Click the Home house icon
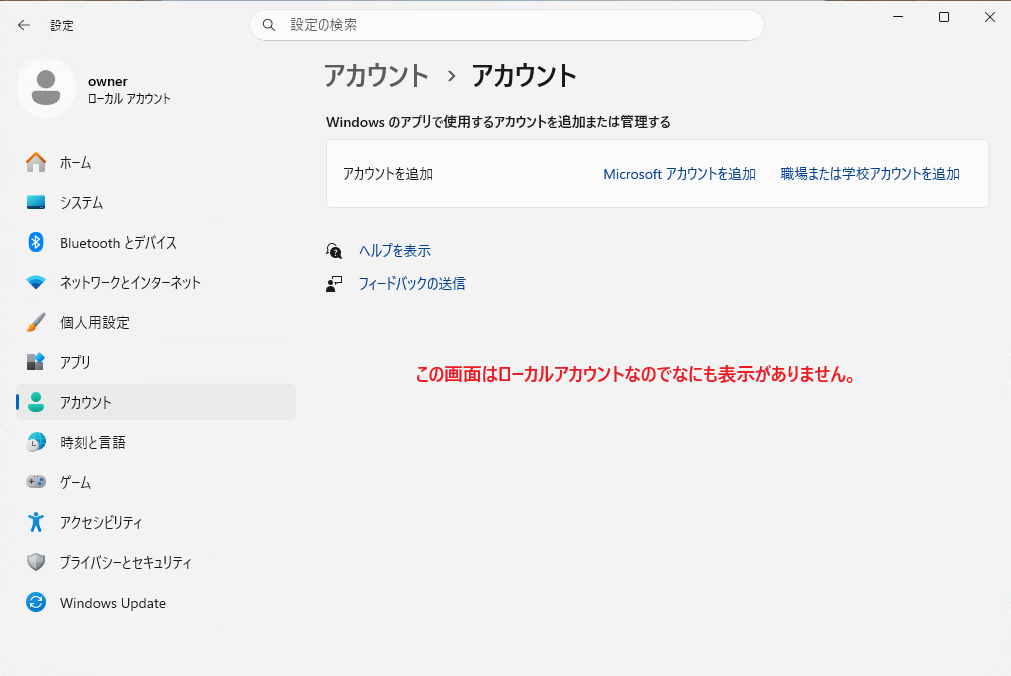 pos(36,163)
